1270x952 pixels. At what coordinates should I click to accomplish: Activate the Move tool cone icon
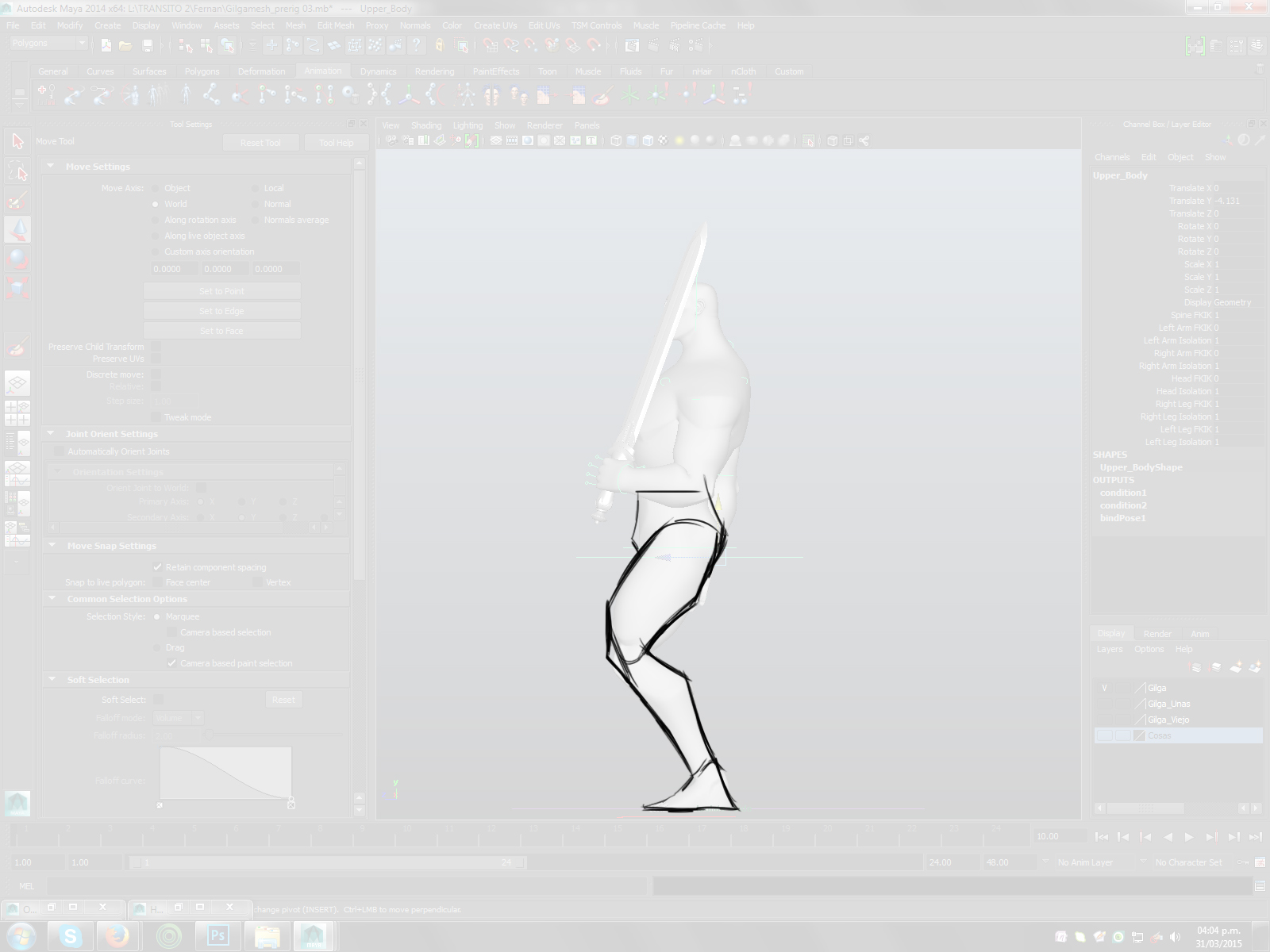pyautogui.click(x=17, y=230)
